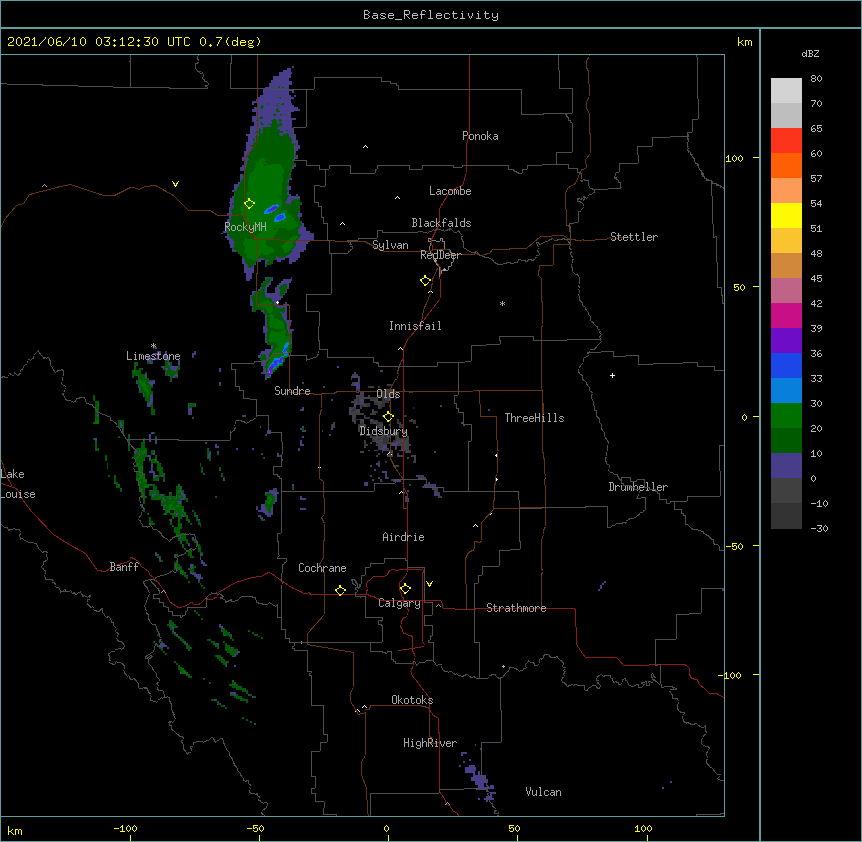862x842 pixels.
Task: Click the HighRiver label
Action: coord(430,743)
